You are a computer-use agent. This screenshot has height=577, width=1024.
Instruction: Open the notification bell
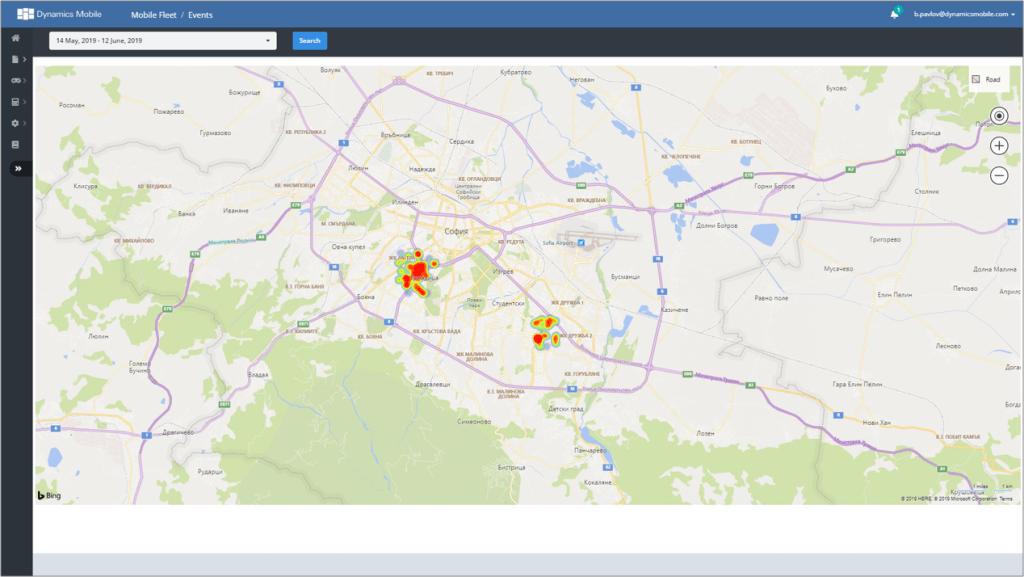click(x=895, y=14)
